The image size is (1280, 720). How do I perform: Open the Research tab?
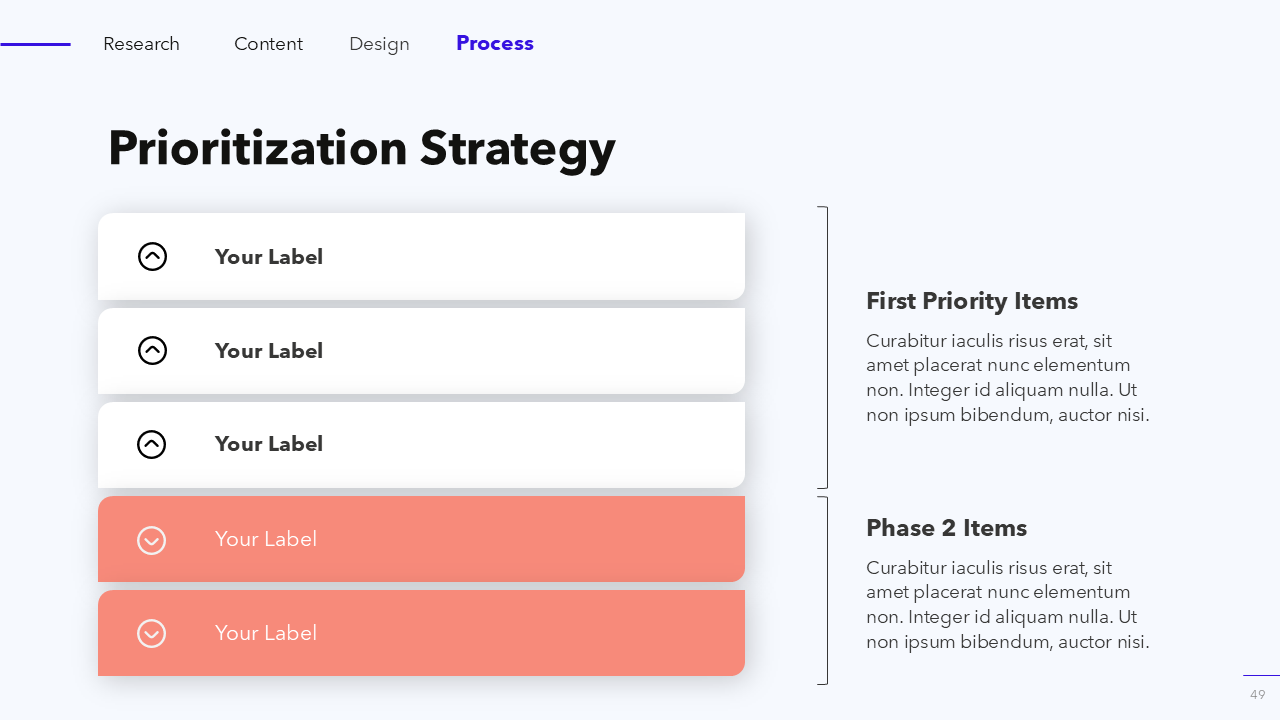[141, 44]
